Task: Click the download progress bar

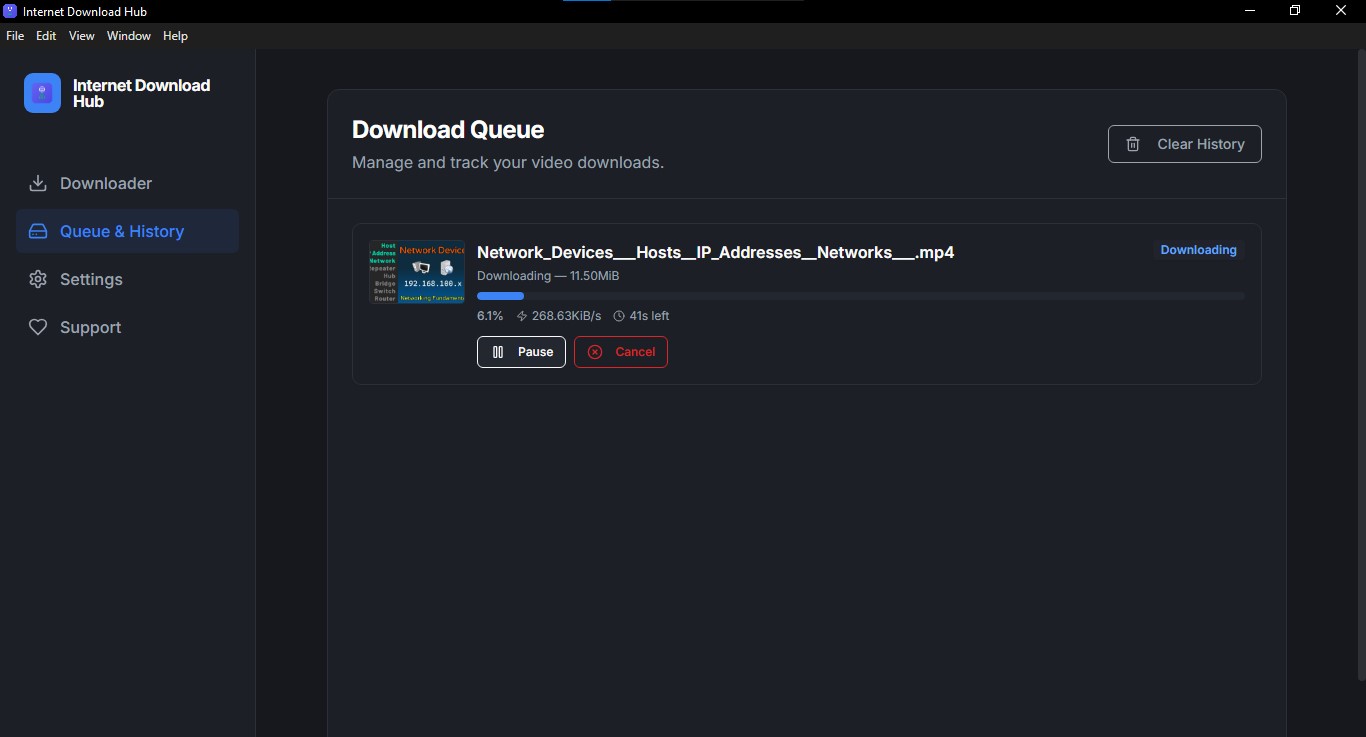Action: coord(862,296)
